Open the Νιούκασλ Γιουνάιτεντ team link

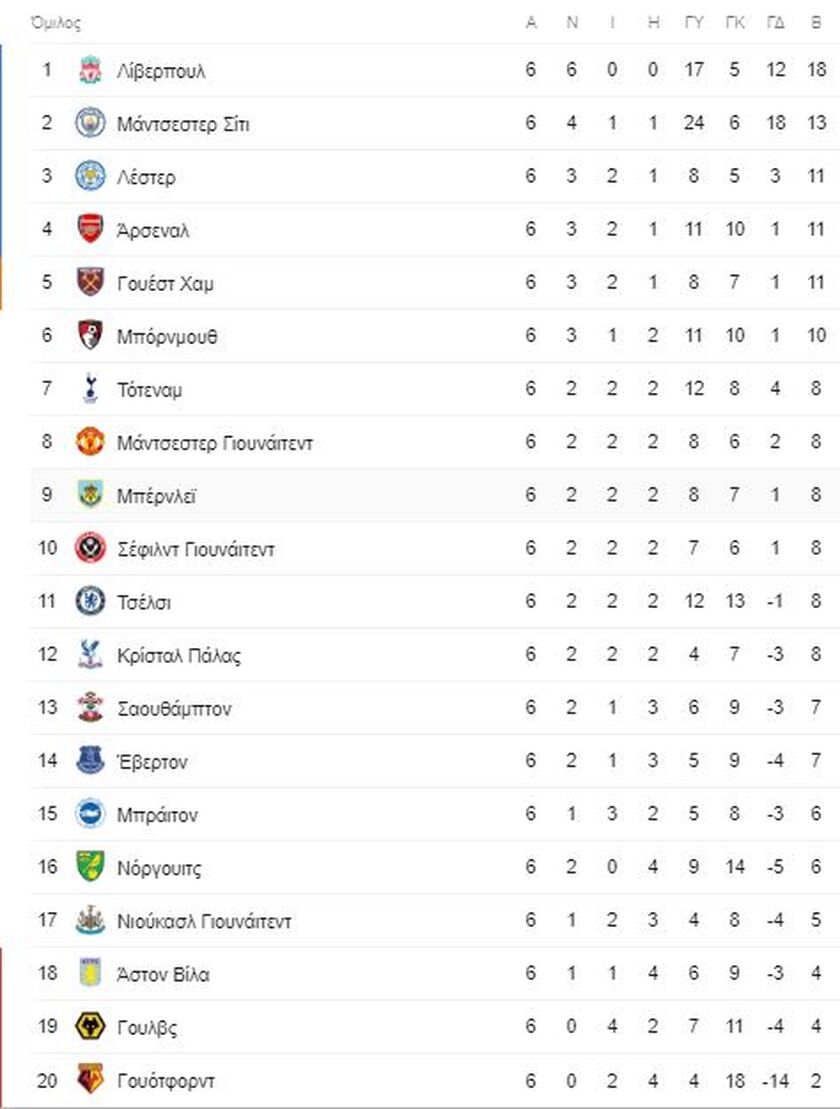pos(204,922)
